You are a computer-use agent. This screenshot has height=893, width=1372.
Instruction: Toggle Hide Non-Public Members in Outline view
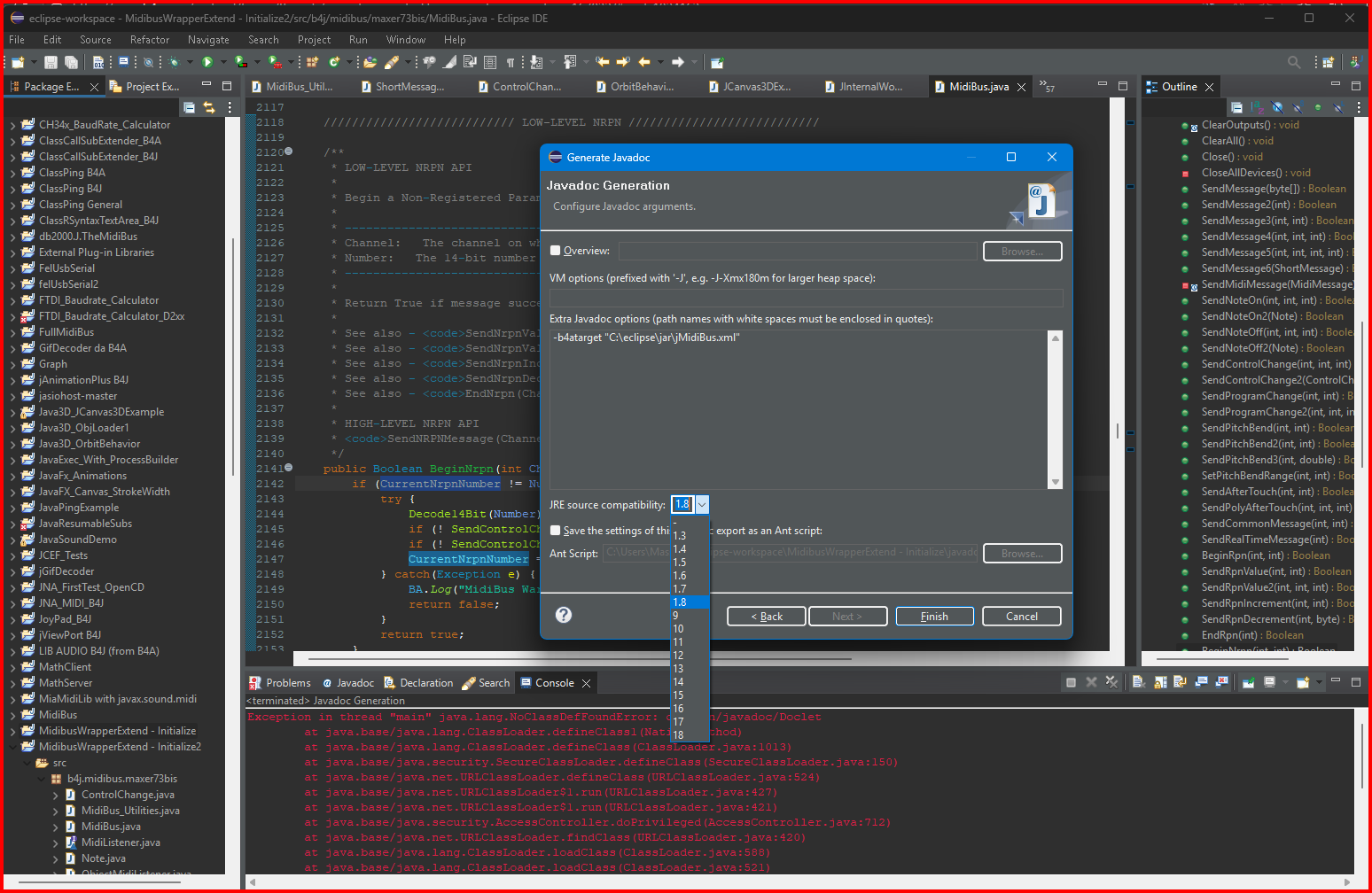[x=1318, y=107]
